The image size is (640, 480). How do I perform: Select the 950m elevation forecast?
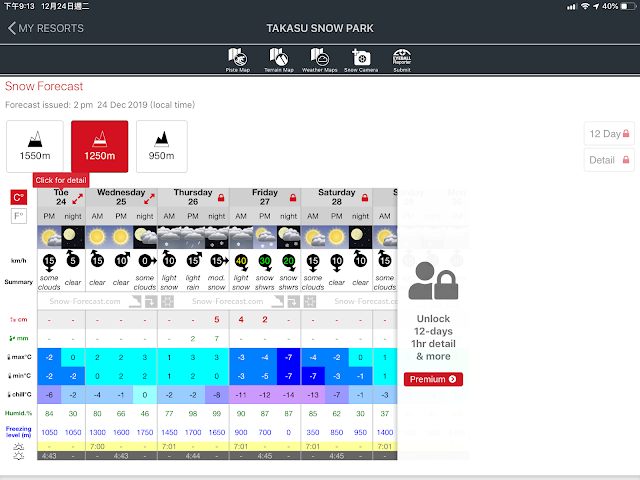[x=162, y=146]
